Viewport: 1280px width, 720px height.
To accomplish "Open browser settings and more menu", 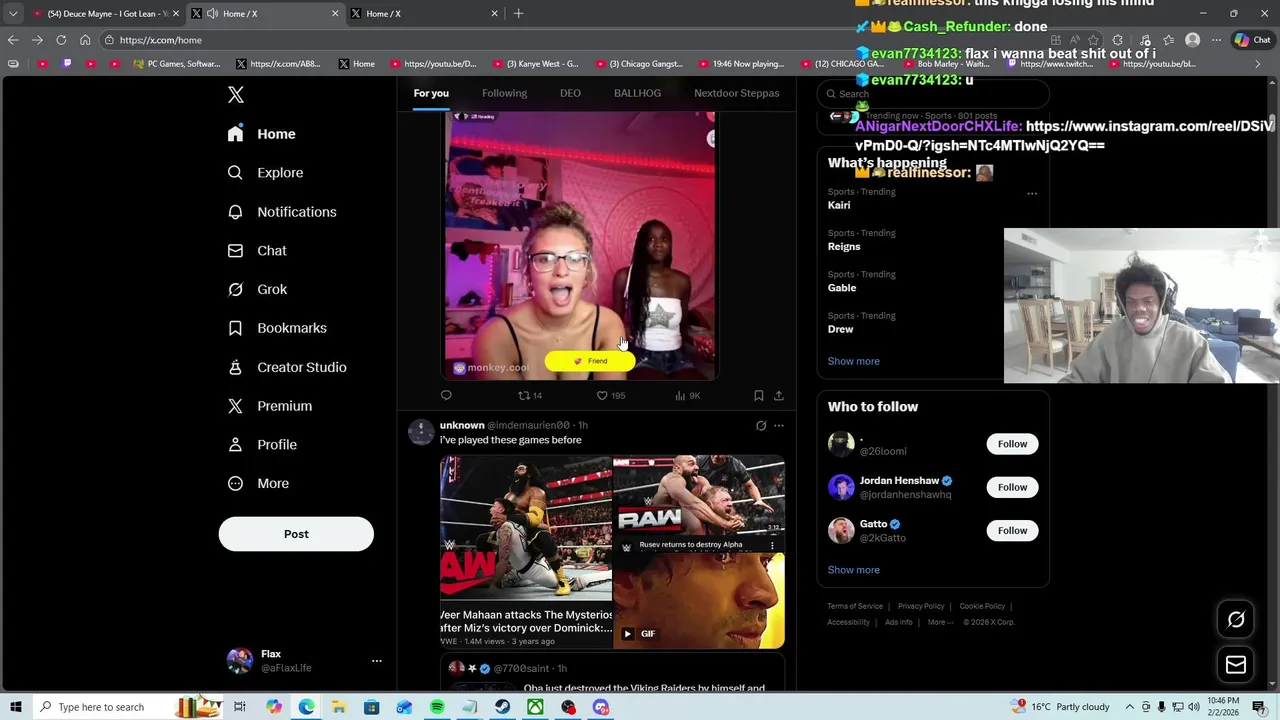I will coord(1216,40).
